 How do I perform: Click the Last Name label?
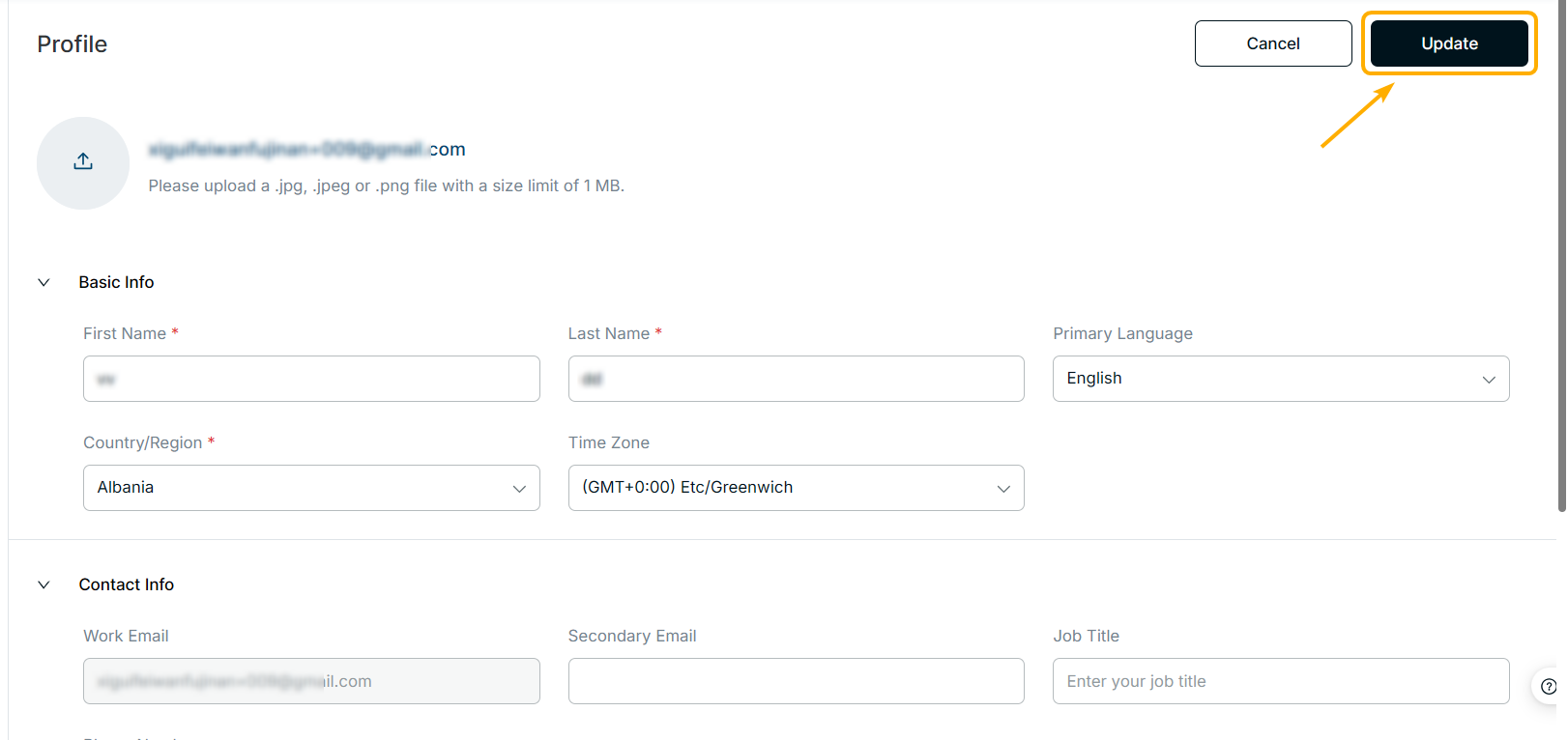point(609,333)
